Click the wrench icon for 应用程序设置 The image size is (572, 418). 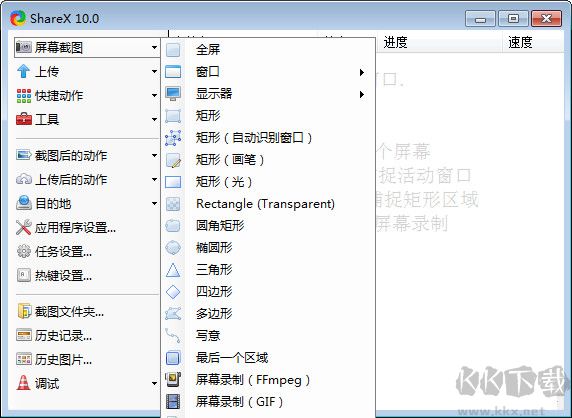click(x=24, y=227)
